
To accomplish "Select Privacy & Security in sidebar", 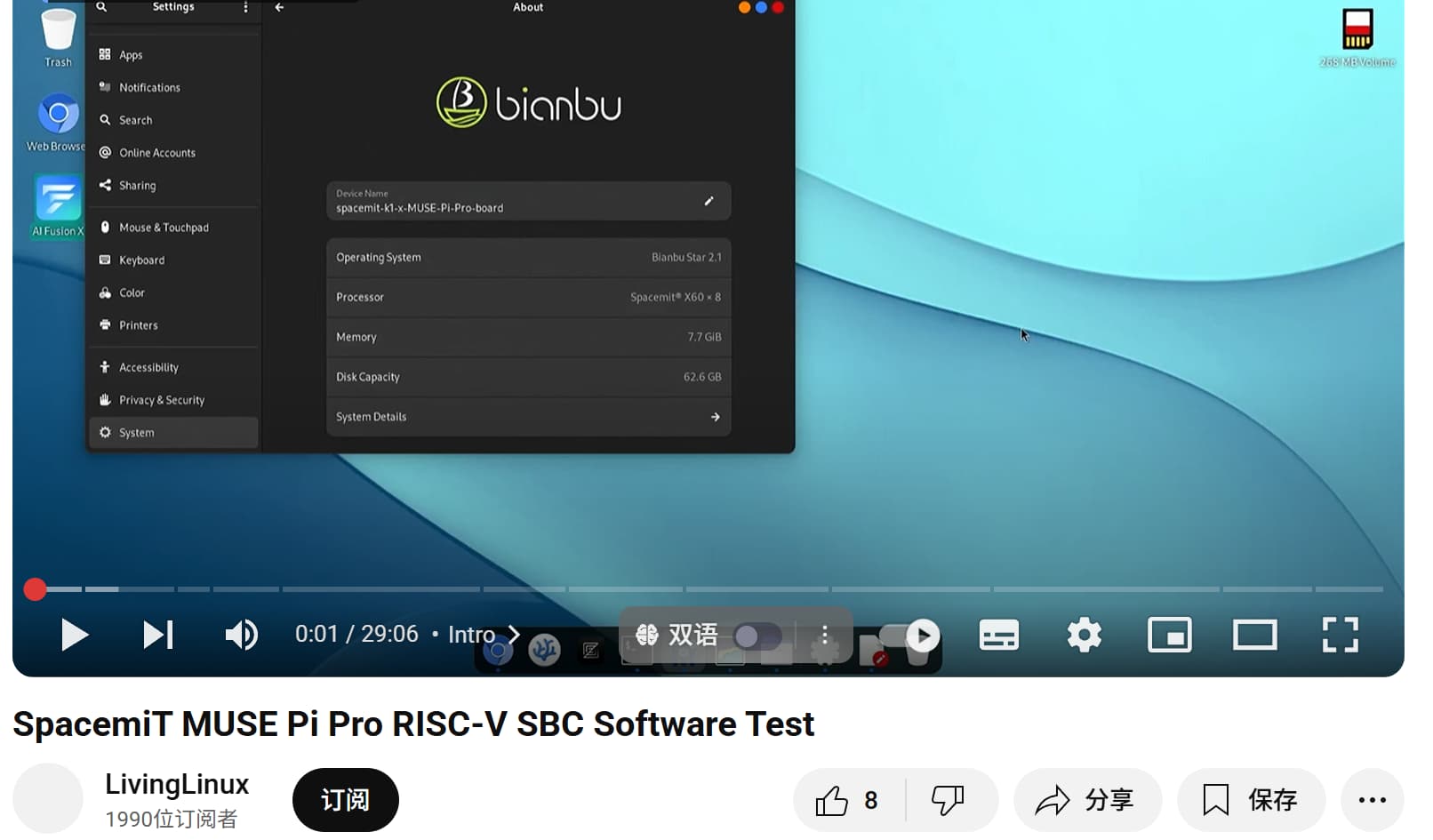I will click(173, 400).
